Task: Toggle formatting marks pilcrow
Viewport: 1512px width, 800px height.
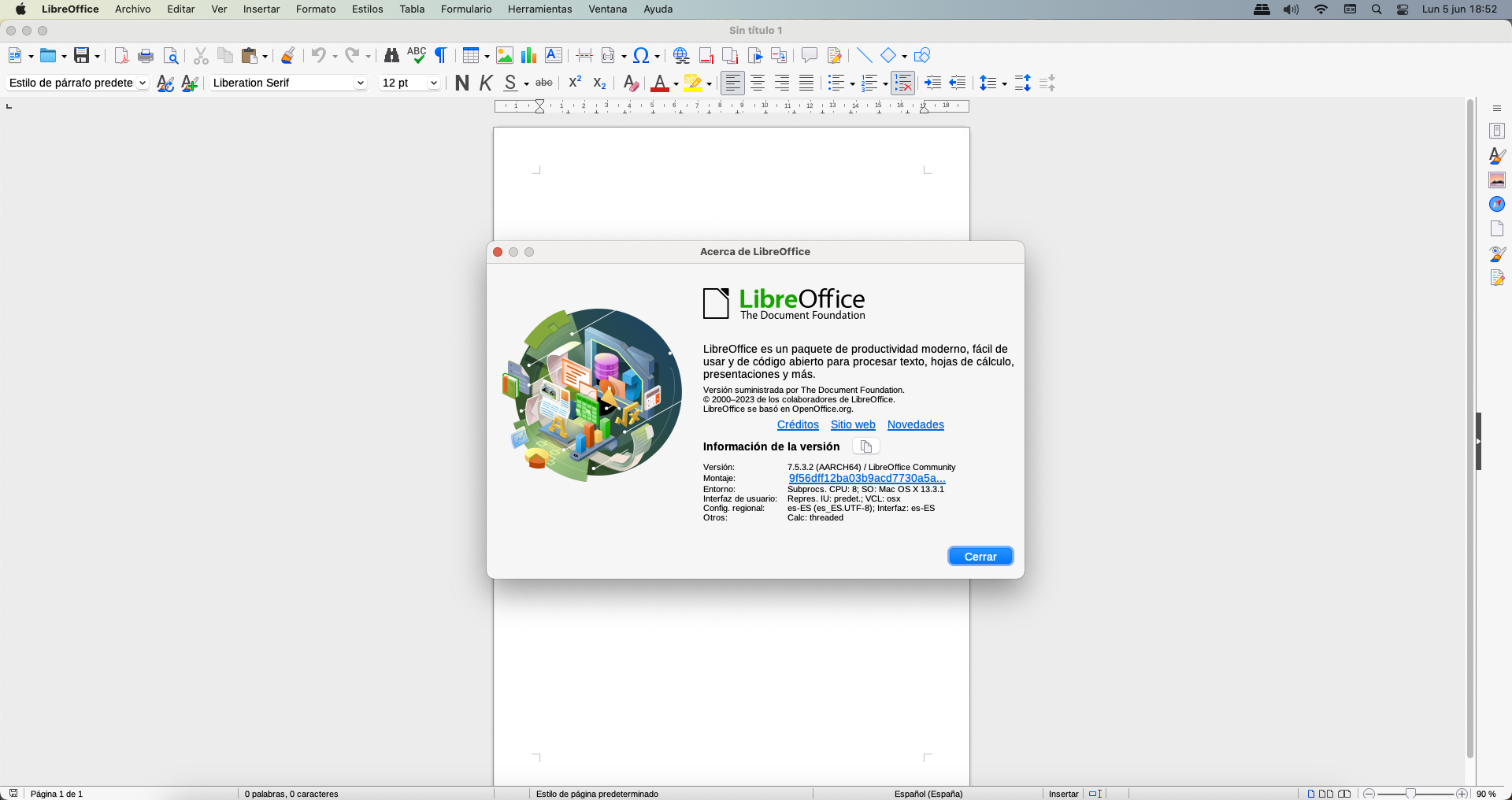Action: tap(441, 55)
